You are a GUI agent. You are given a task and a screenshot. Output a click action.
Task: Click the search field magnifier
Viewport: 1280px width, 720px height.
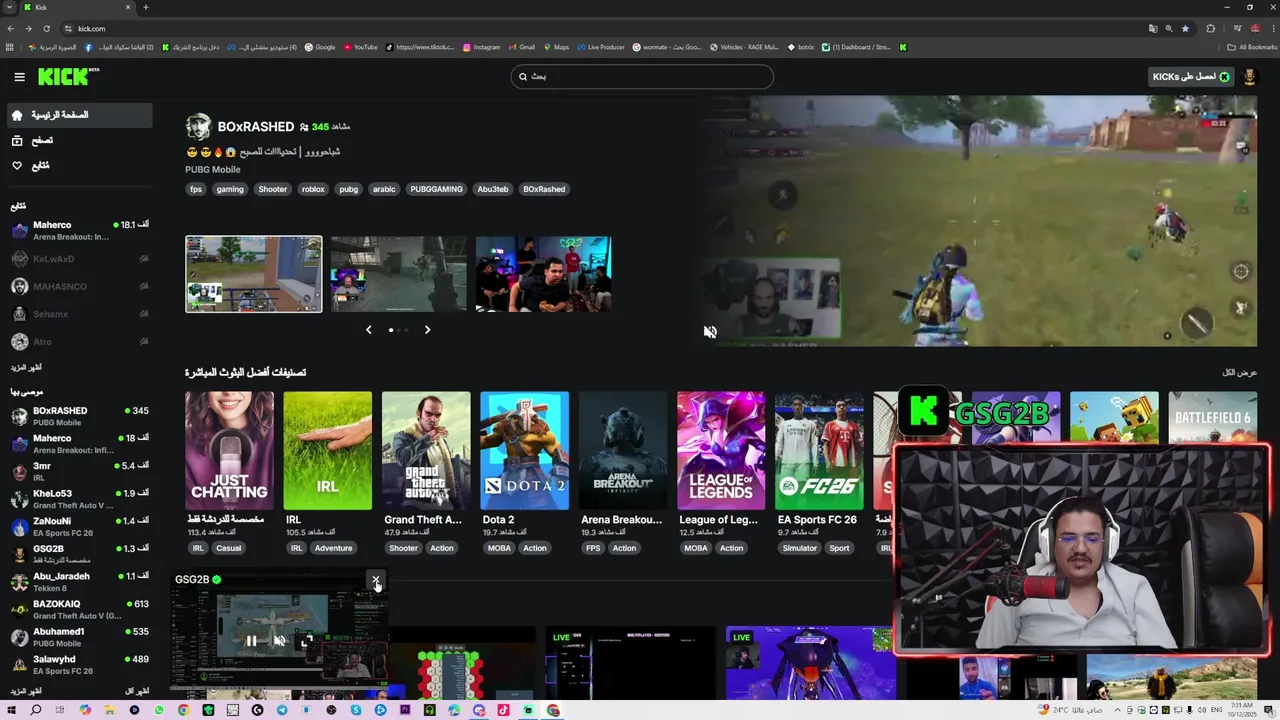coord(522,77)
